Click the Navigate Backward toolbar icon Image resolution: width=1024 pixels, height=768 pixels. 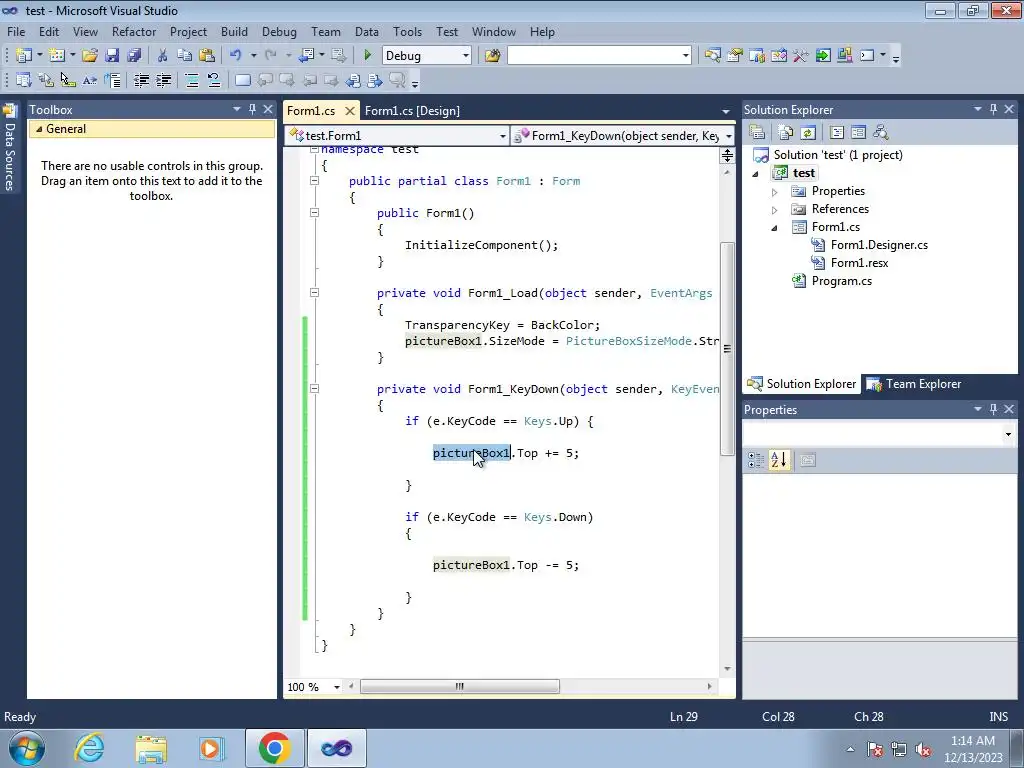(x=306, y=56)
